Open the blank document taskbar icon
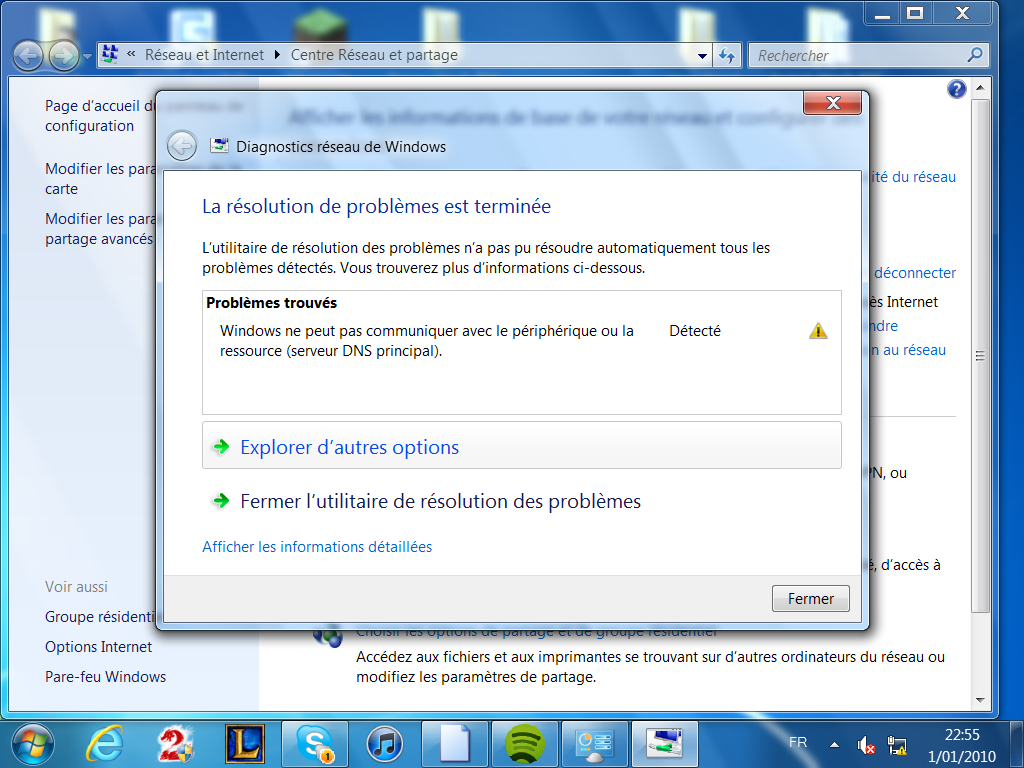 point(455,744)
